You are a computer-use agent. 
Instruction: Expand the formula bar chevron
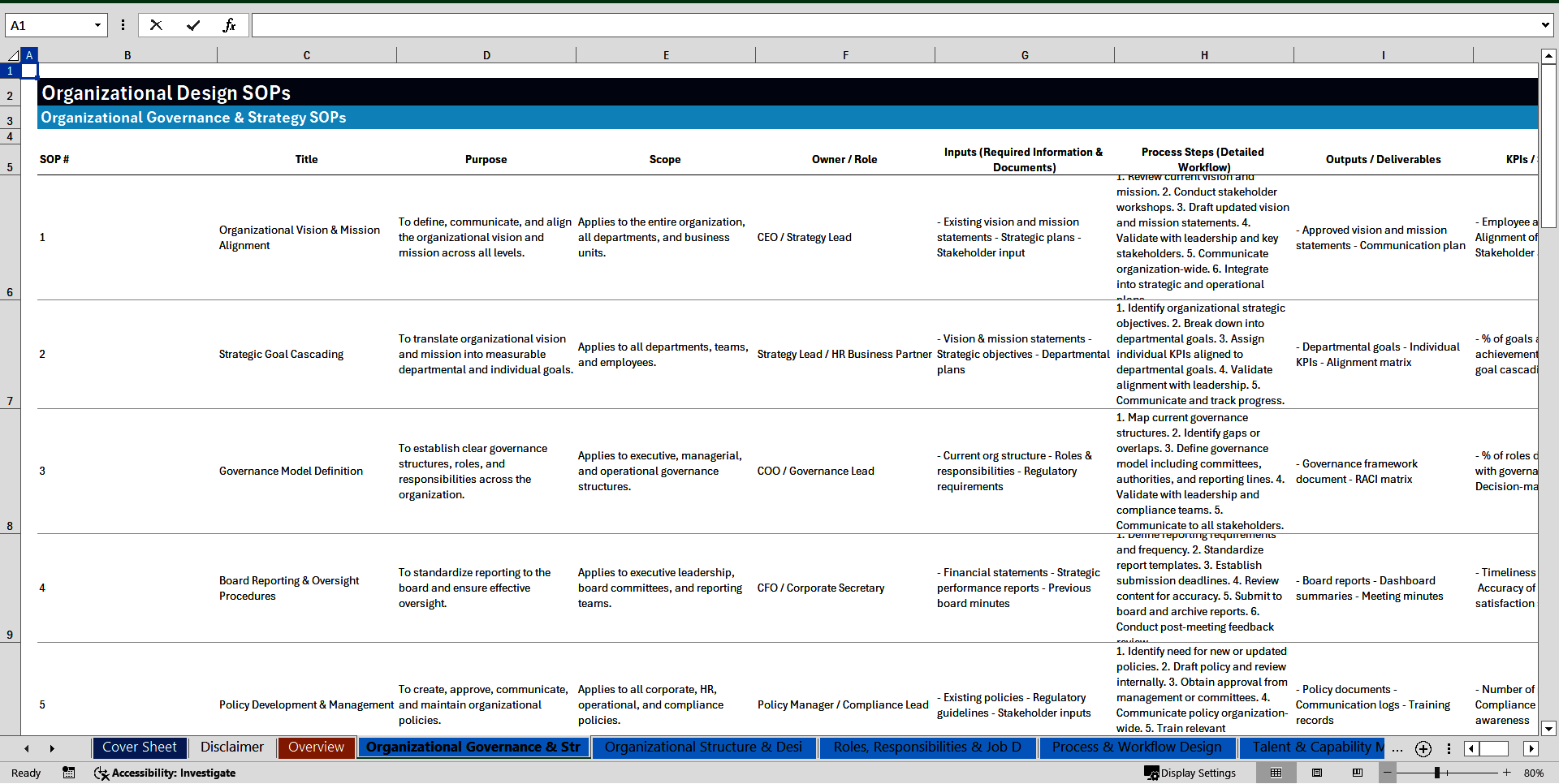coord(1544,25)
